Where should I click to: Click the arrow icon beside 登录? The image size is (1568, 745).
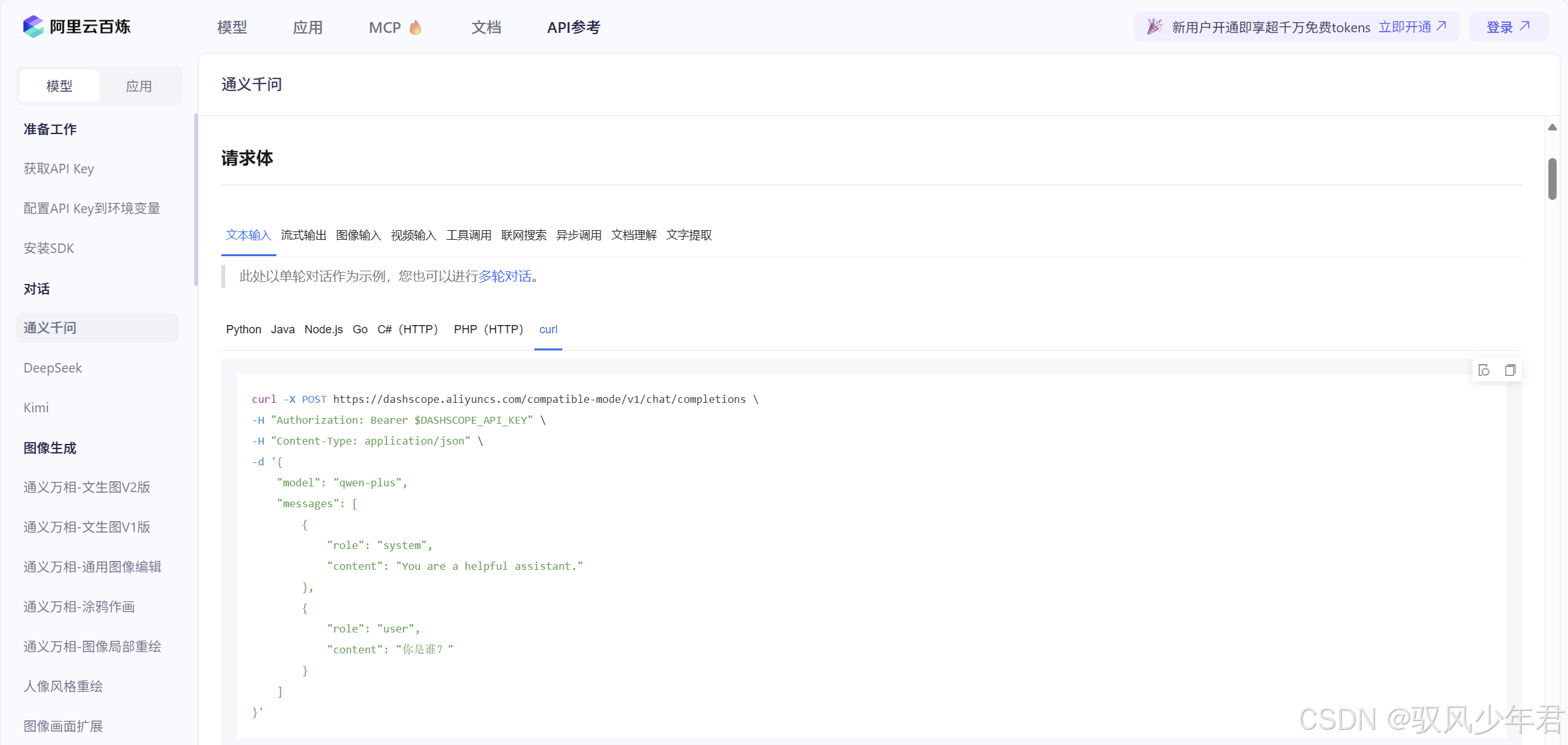tap(1525, 26)
